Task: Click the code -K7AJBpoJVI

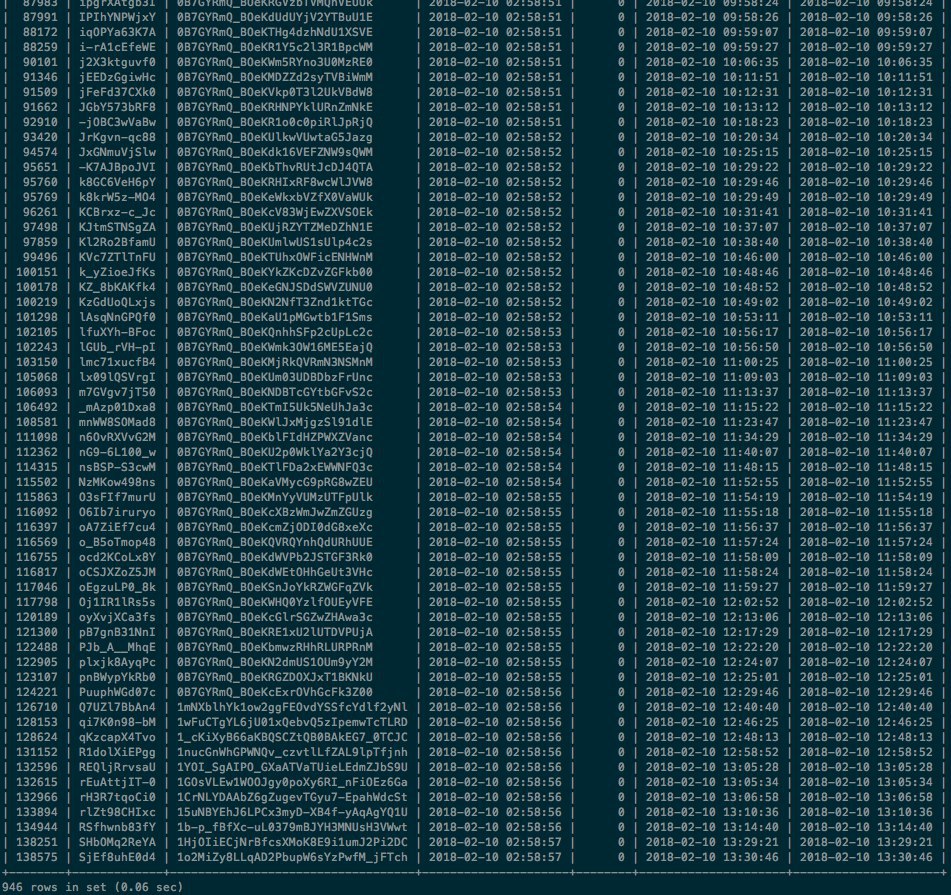Action: [117, 167]
